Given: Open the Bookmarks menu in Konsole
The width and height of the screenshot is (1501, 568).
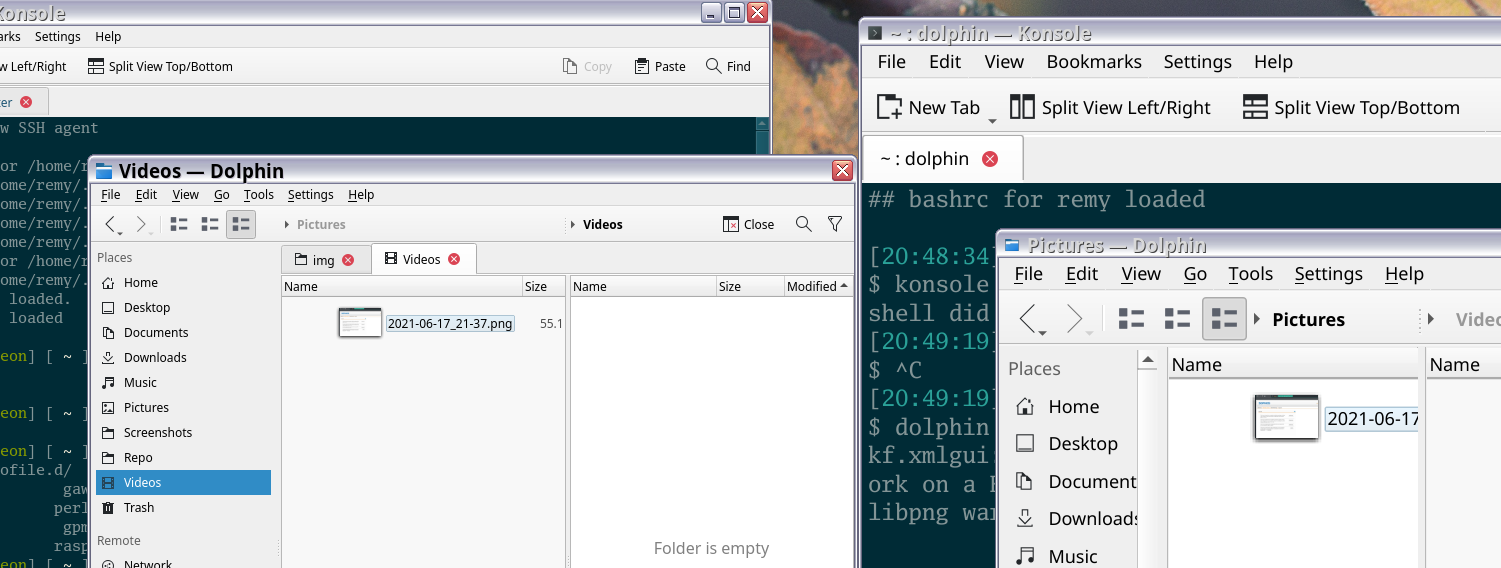Looking at the screenshot, I should 1093,61.
